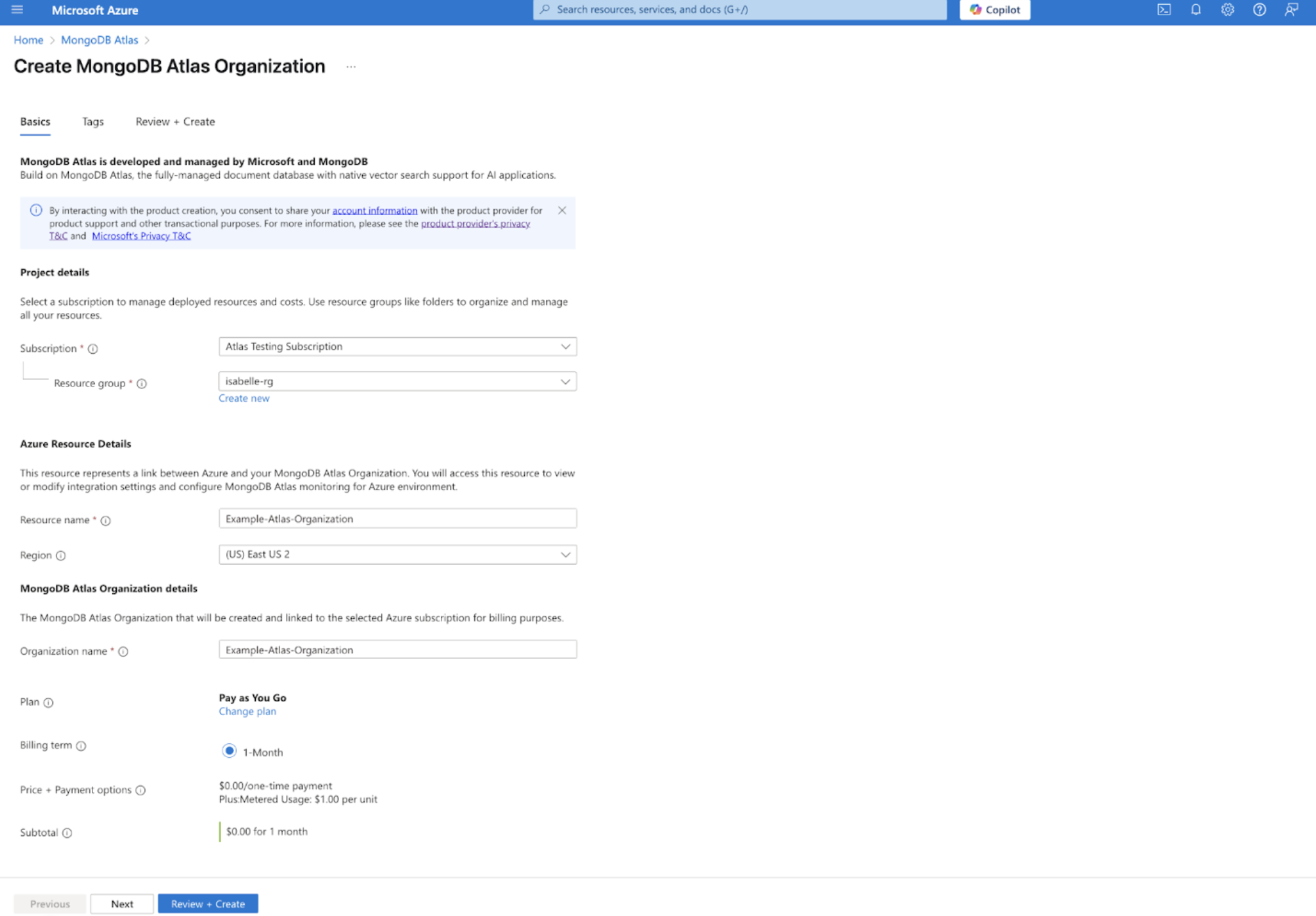1316x916 pixels.
Task: Open the notifications bell
Action: (x=1195, y=10)
